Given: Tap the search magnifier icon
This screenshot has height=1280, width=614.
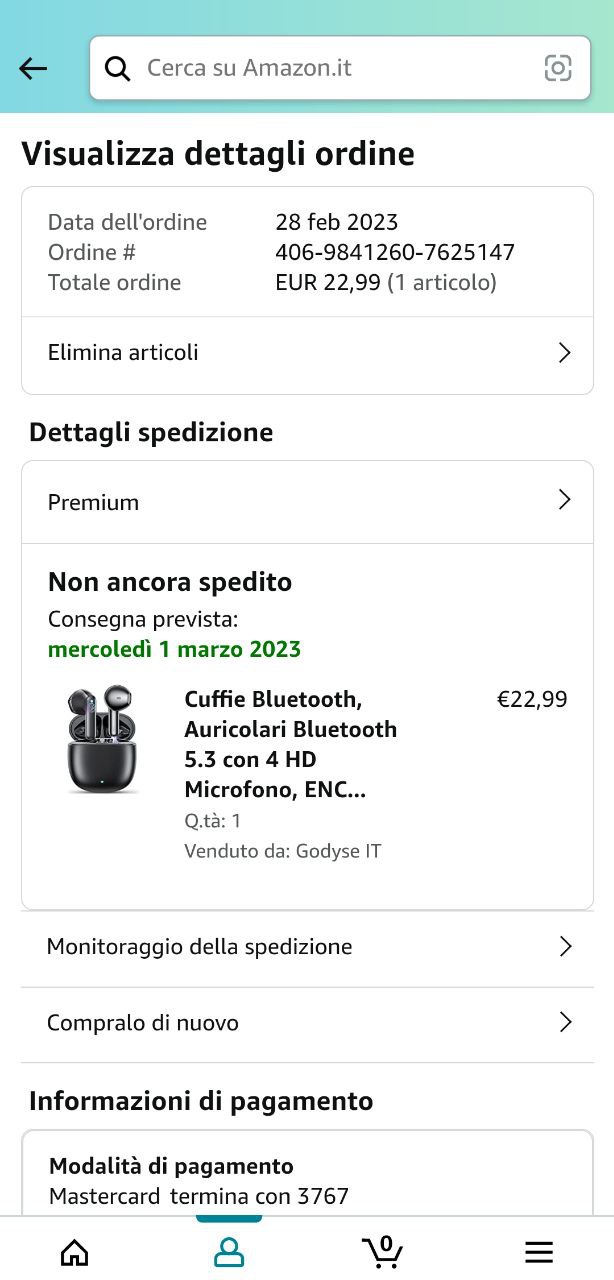Looking at the screenshot, I should tap(118, 68).
